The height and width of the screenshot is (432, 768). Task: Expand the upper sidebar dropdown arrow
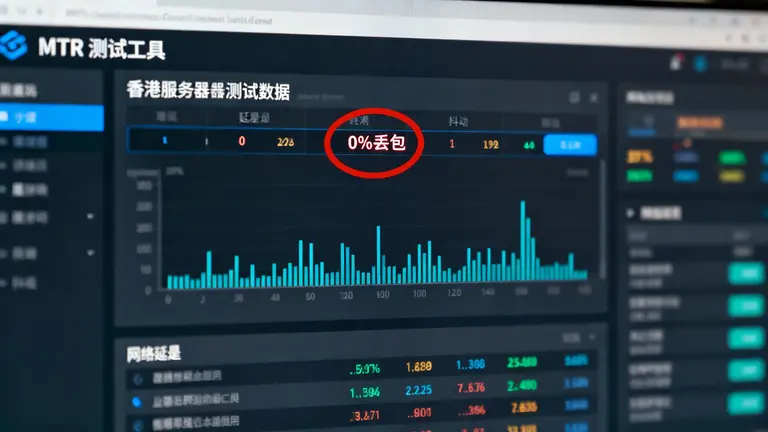(91, 216)
